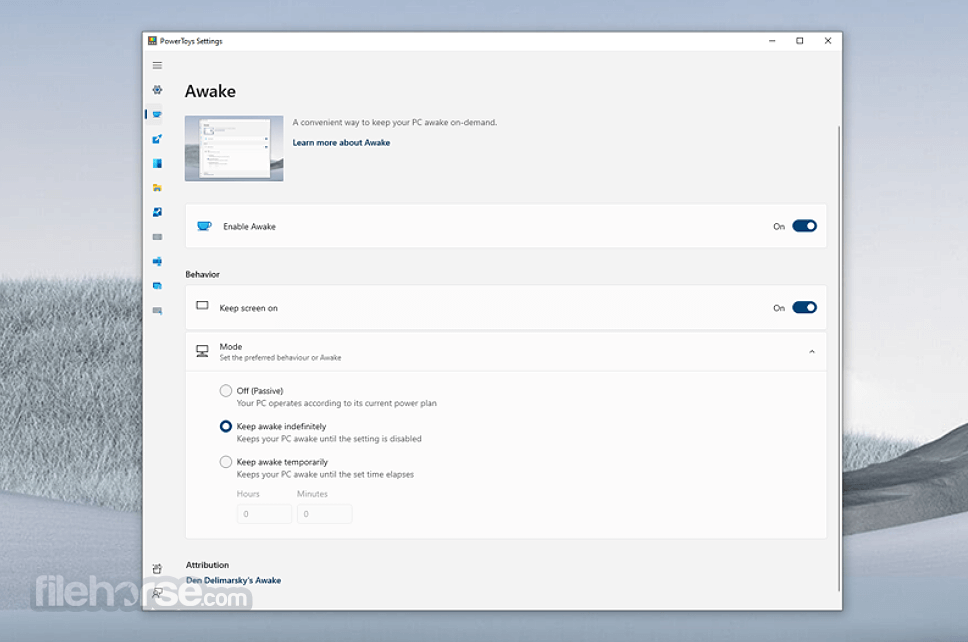The image size is (968, 642).
Task: Click the vertical scrollbar of settings page
Action: pyautogui.click(x=839, y=358)
